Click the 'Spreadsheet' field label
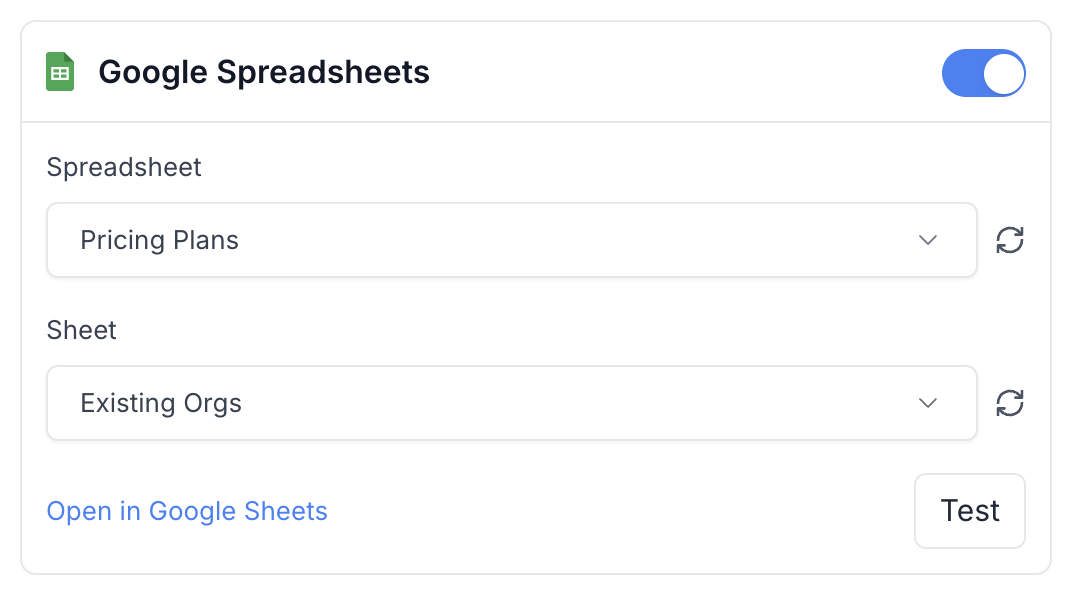Viewport: 1074px width, 596px height. (124, 167)
